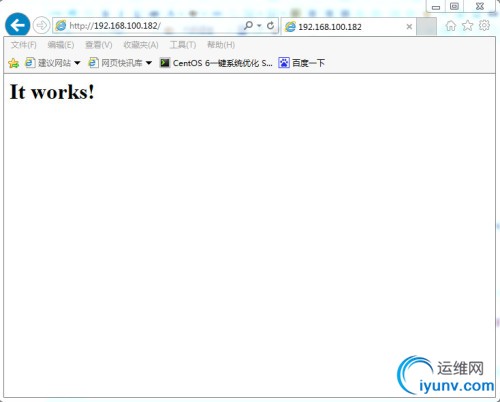Open the 收藏夹(A) menu

click(141, 45)
